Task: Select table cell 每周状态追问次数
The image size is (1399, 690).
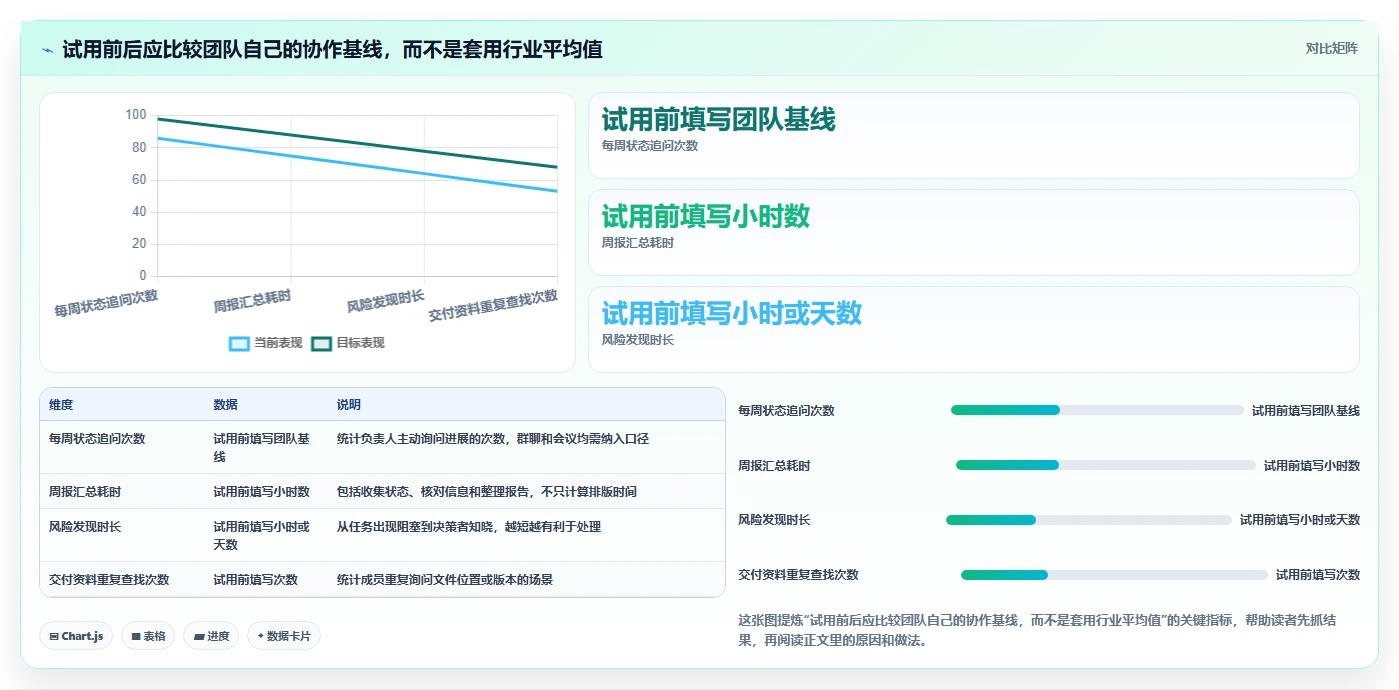Action: click(97, 438)
